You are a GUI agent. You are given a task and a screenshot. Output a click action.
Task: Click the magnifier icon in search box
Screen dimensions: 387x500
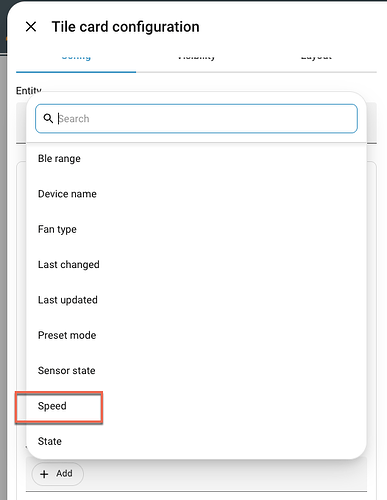(48, 118)
